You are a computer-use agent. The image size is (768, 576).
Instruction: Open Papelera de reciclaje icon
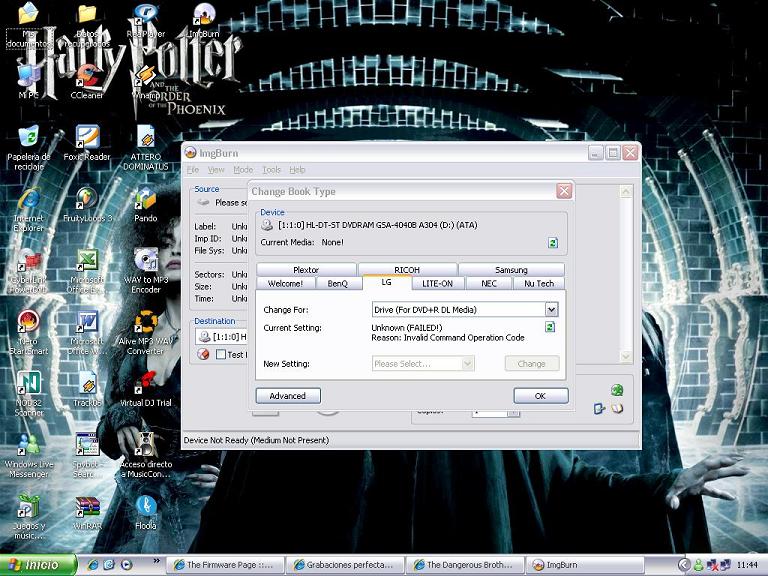point(28,148)
